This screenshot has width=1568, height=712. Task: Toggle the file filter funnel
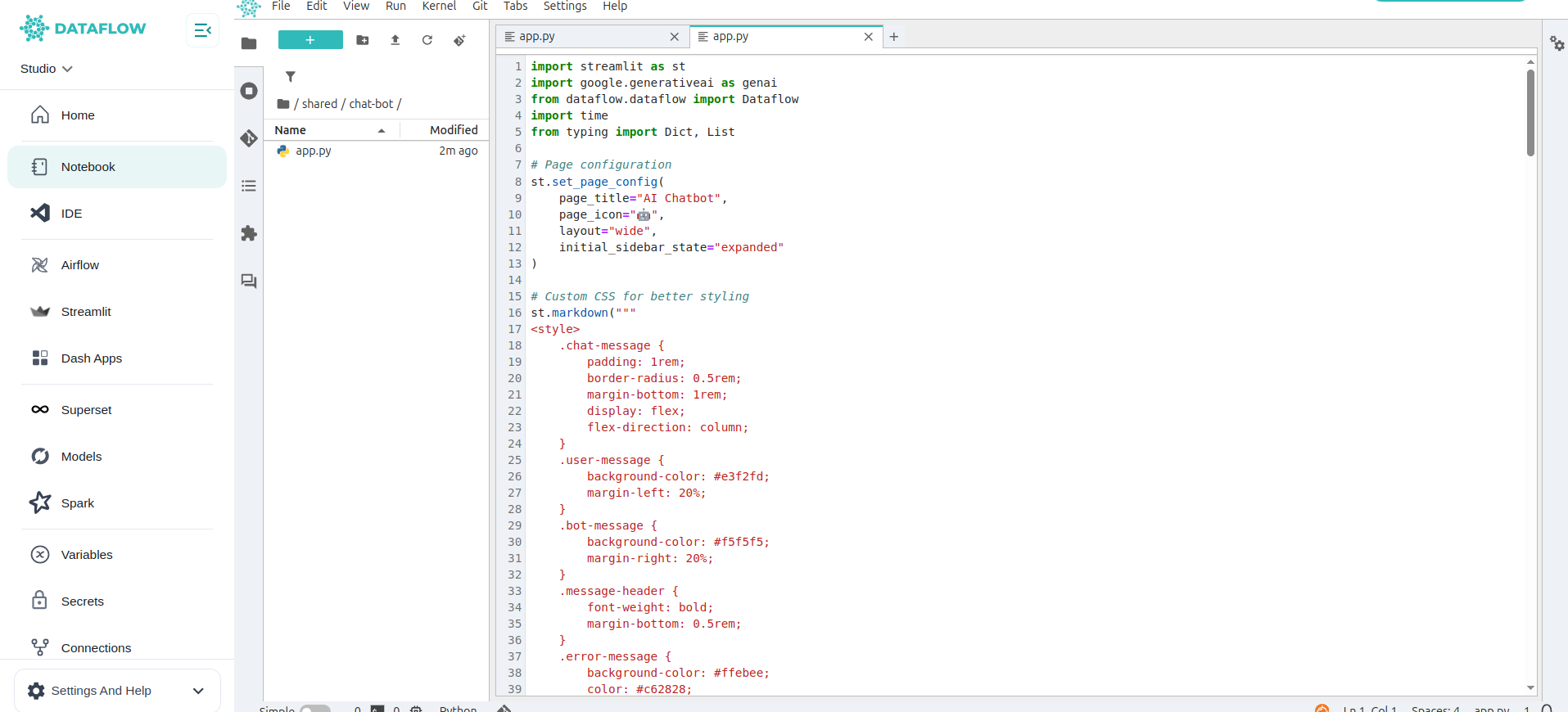(x=290, y=76)
